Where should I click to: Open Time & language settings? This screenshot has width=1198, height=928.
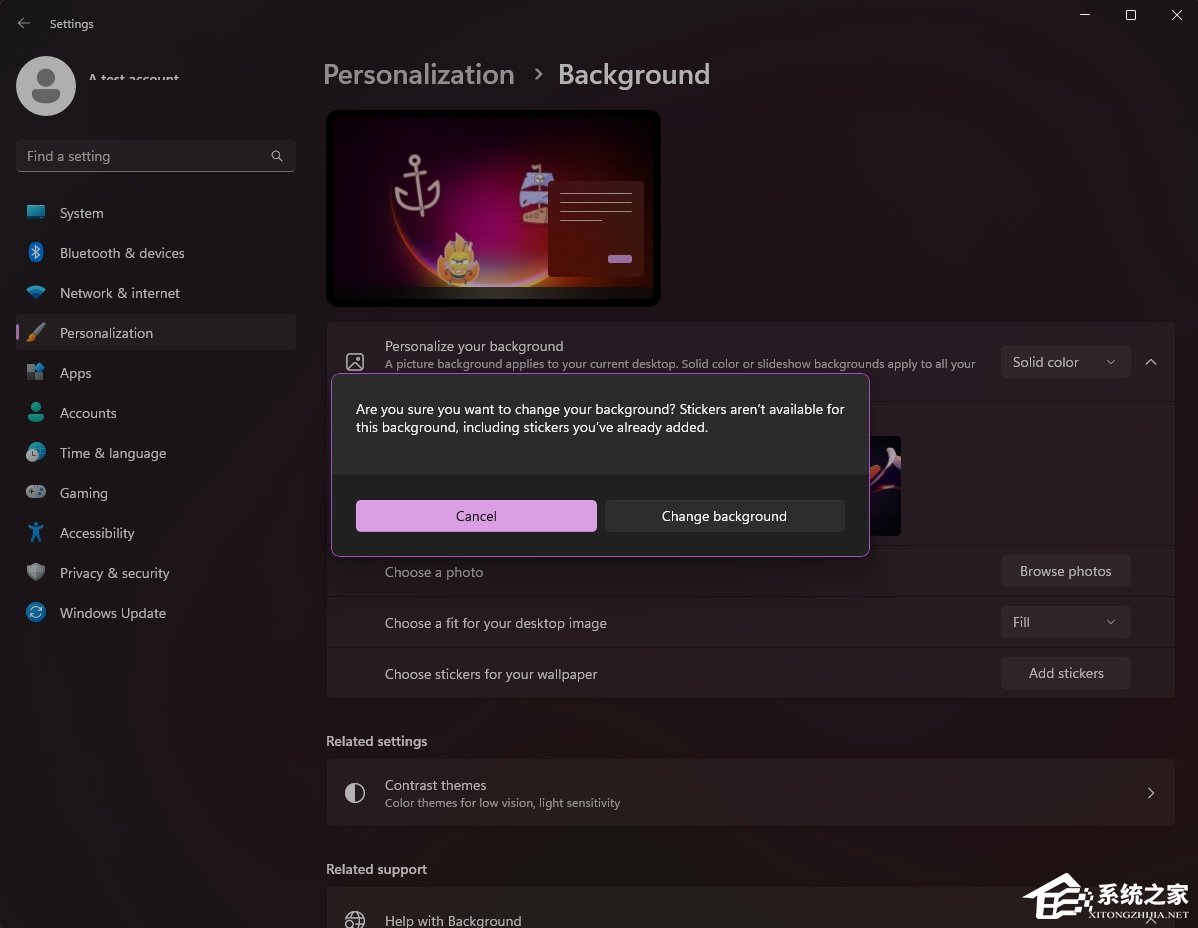coord(156,453)
